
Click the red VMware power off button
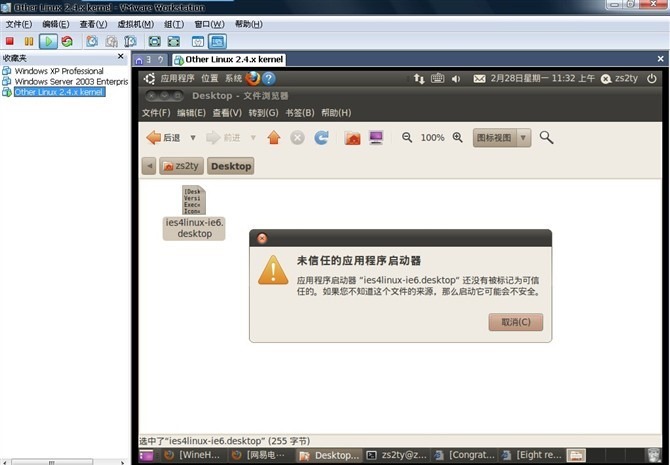[10, 41]
